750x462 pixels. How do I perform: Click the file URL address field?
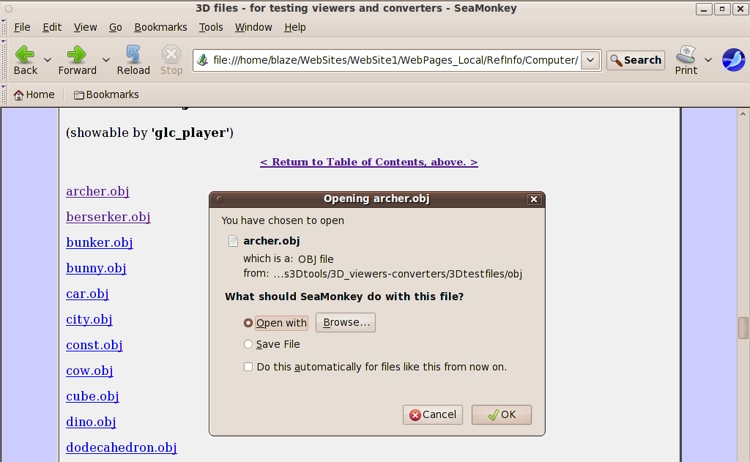[x=394, y=60]
